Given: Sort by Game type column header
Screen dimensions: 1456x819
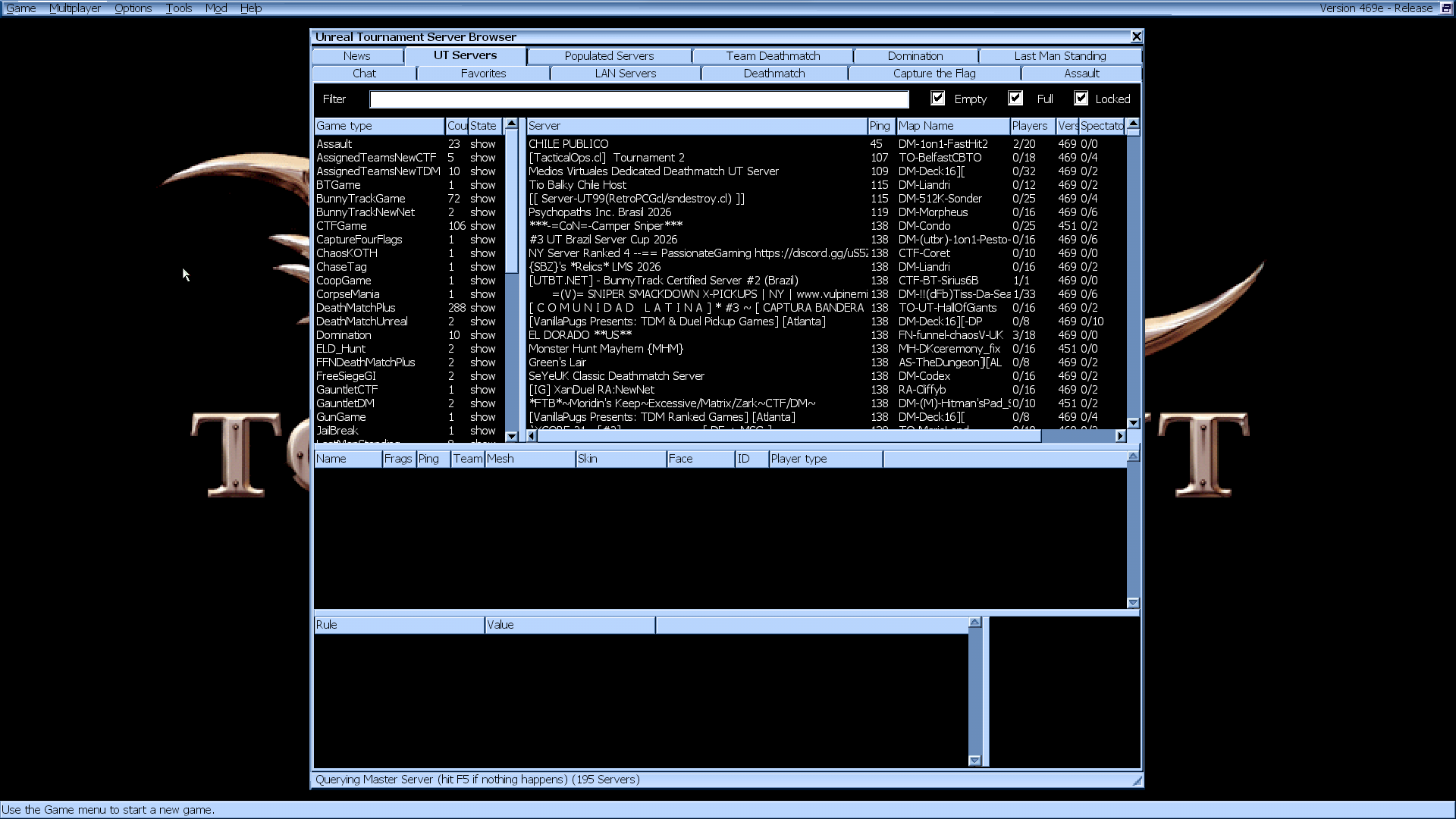Looking at the screenshot, I should click(379, 126).
